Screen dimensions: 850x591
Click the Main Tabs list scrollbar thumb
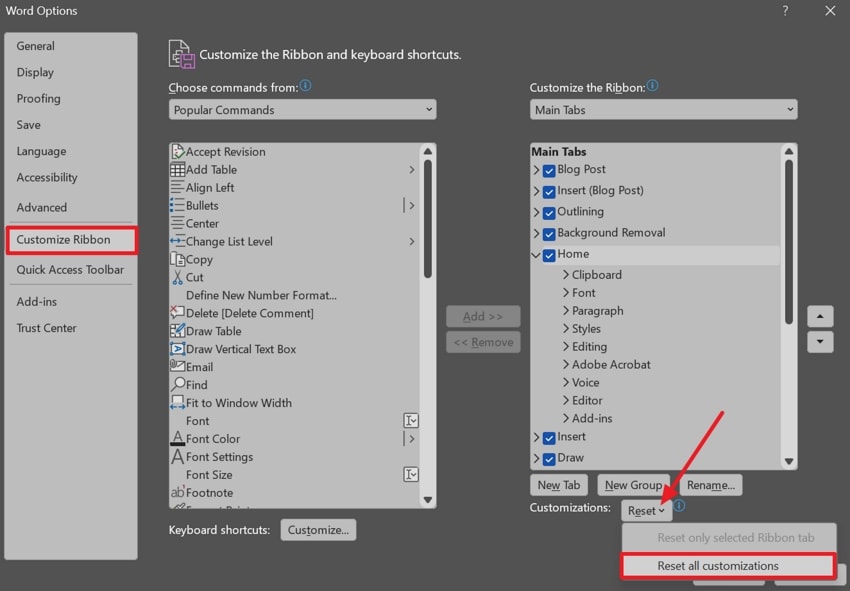click(x=789, y=242)
